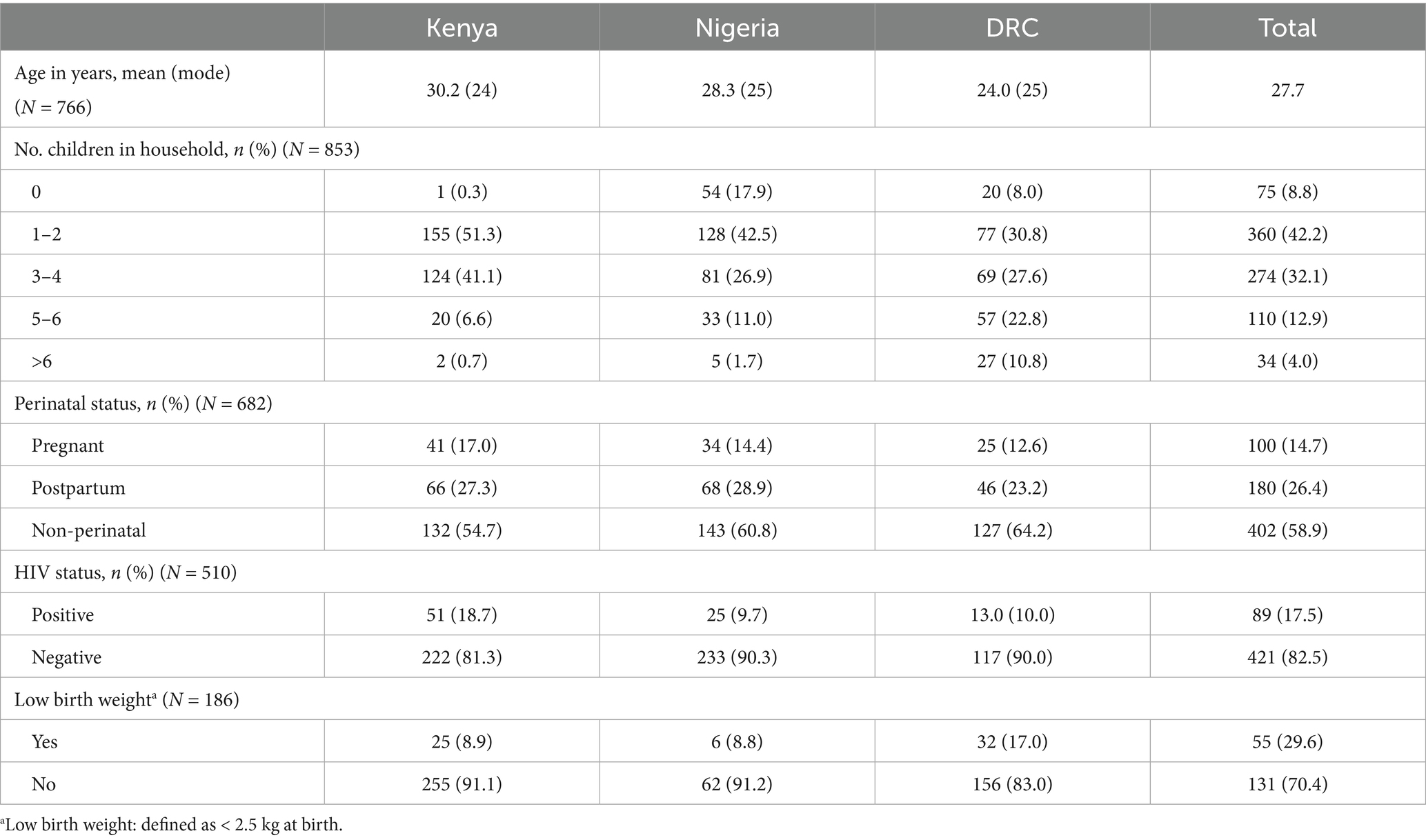Select the 'No. children in household' section heading
Screen dimensions: 1426x840
[x=187, y=149]
